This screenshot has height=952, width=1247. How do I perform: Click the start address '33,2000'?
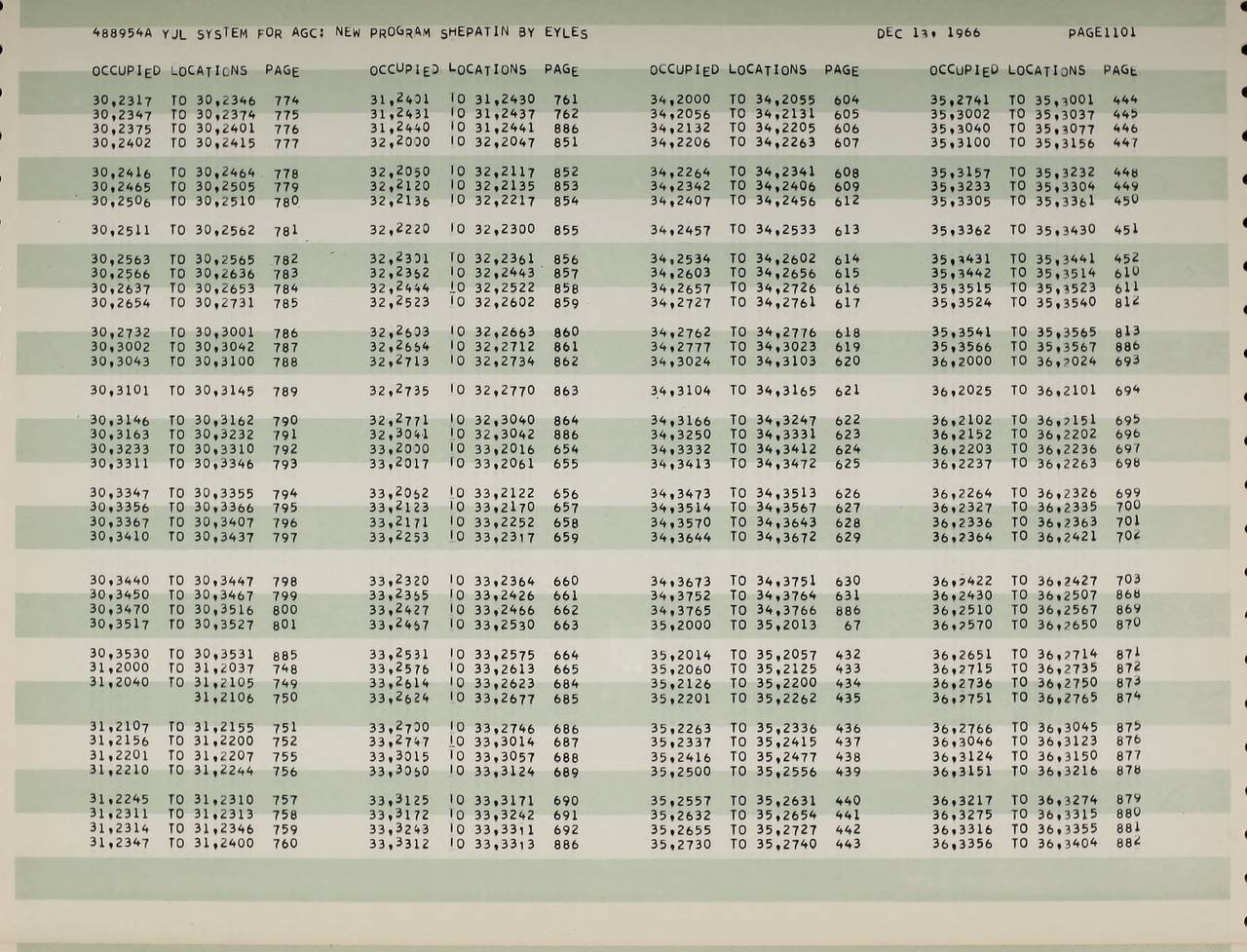click(399, 449)
